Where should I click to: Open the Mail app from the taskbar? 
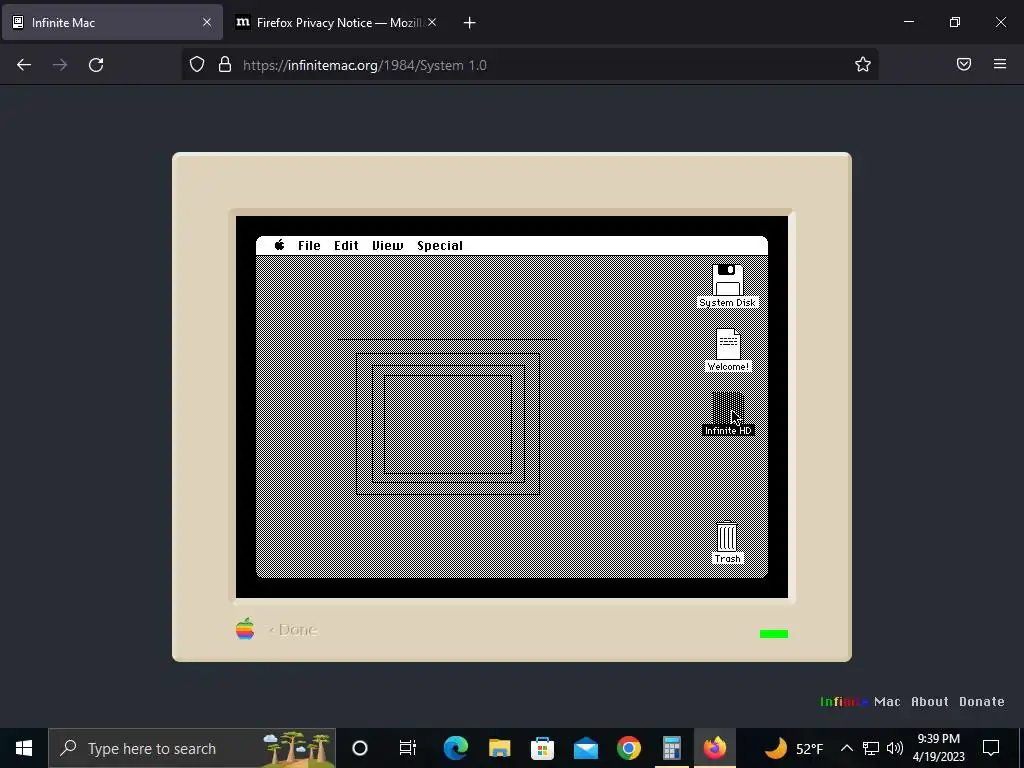coord(586,748)
